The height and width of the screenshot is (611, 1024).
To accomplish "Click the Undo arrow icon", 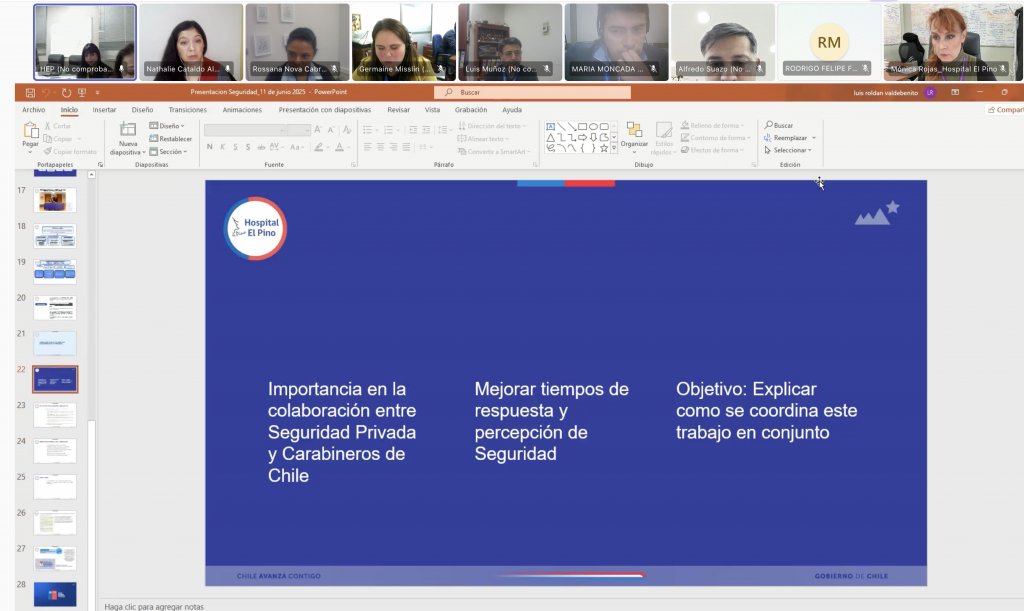I will click(x=46, y=93).
